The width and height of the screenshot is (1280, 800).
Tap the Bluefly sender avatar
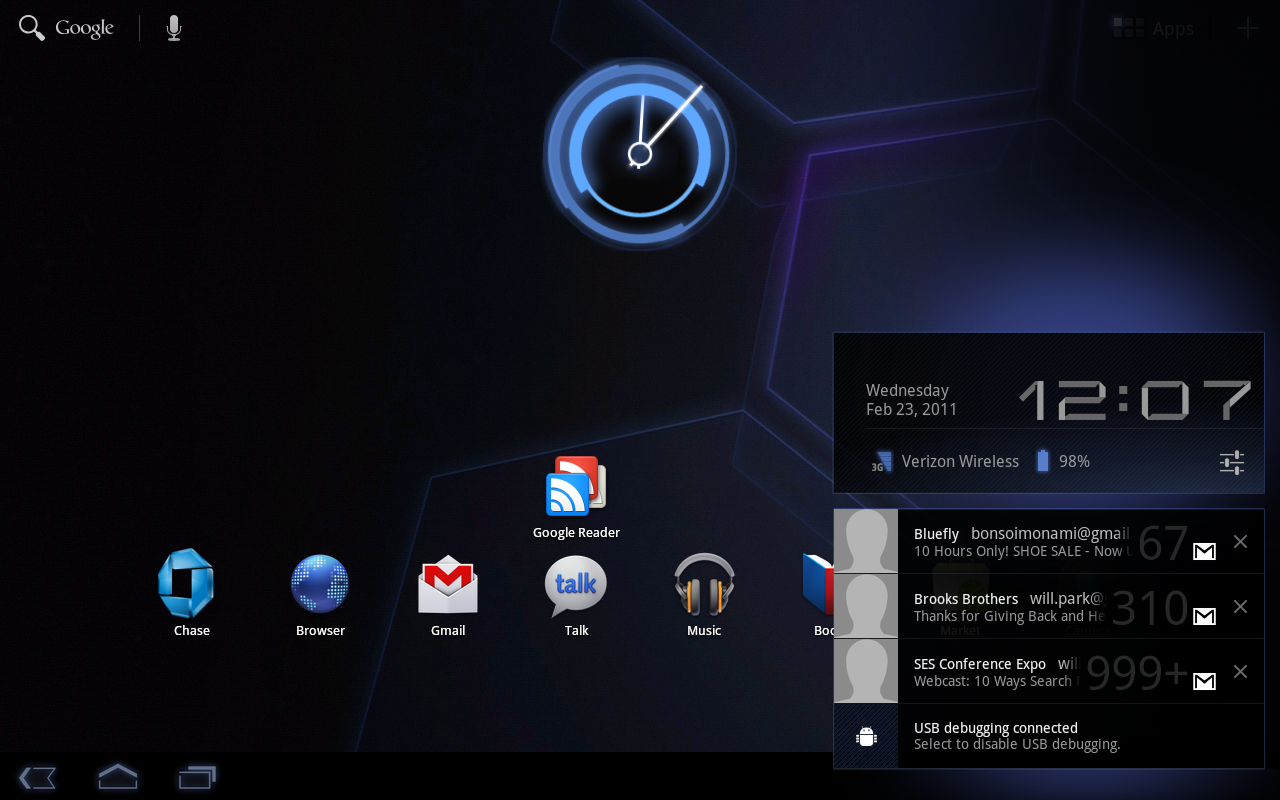tap(866, 541)
